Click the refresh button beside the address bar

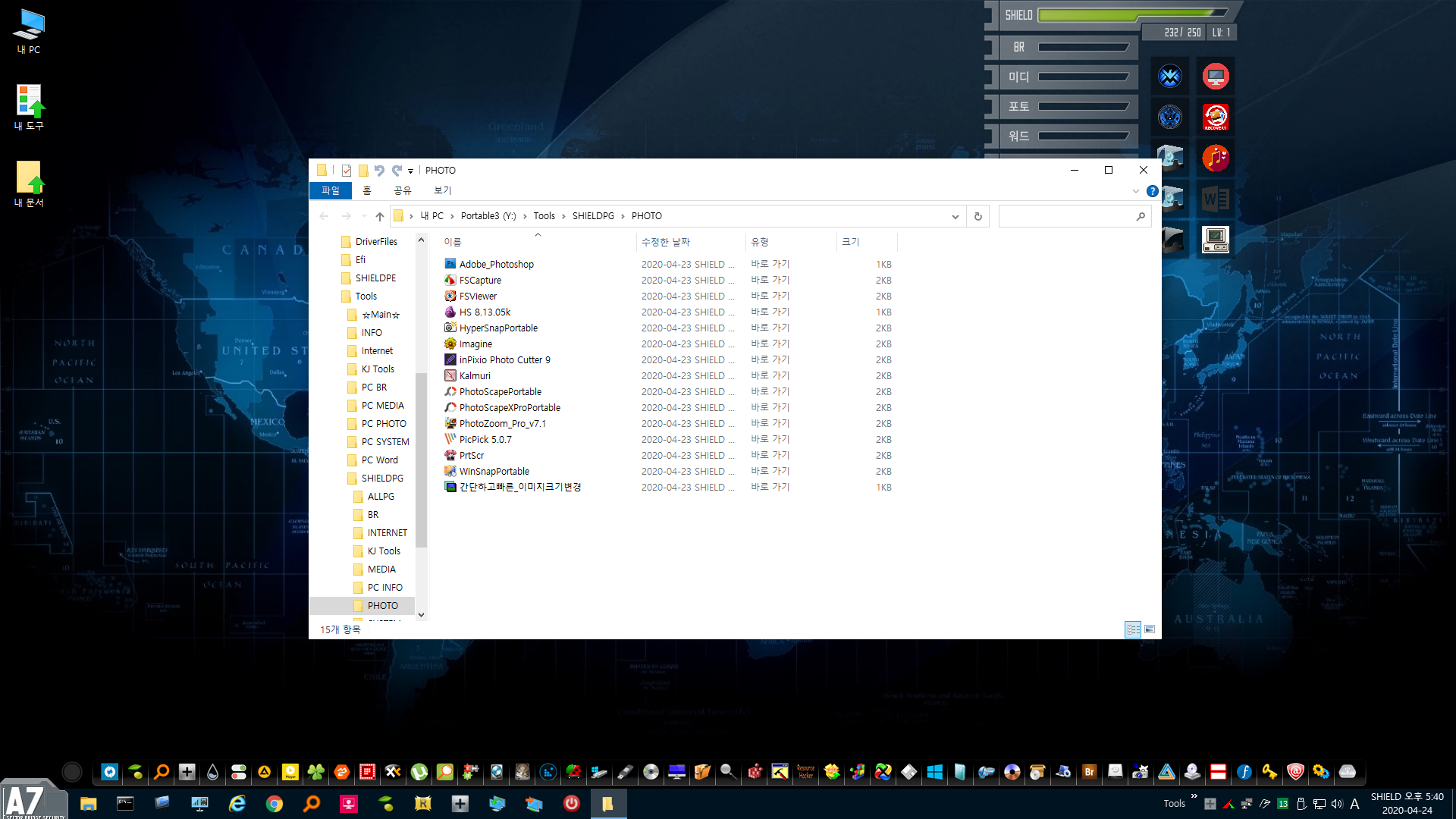(x=978, y=216)
